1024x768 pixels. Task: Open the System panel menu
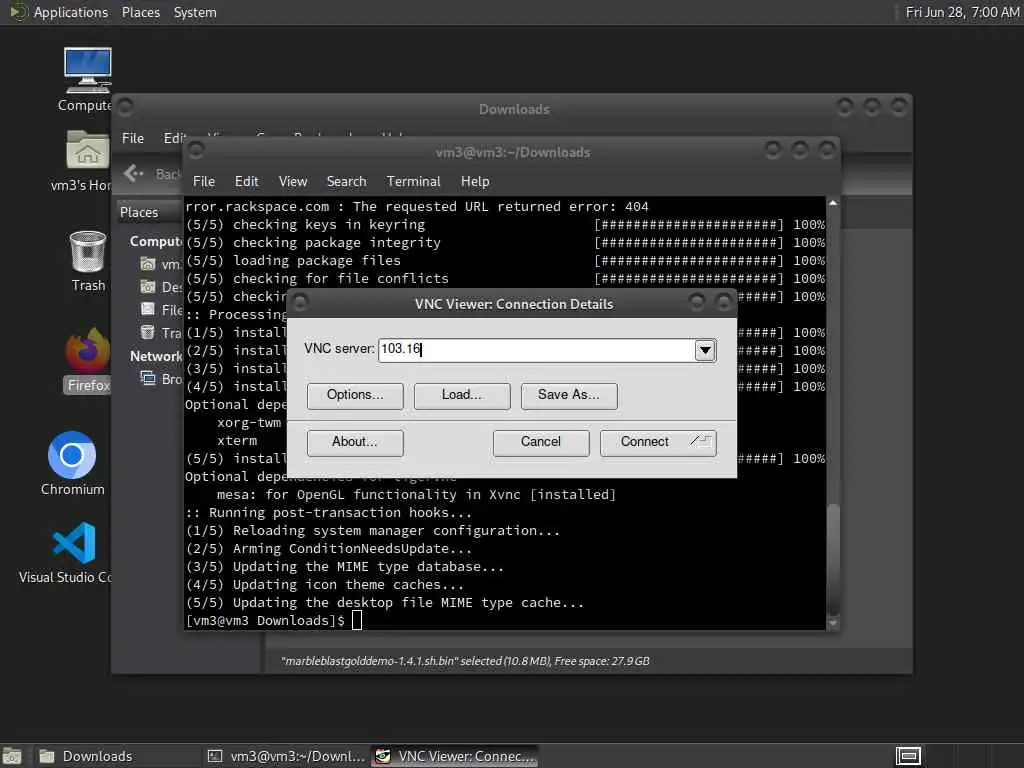pyautogui.click(x=195, y=12)
